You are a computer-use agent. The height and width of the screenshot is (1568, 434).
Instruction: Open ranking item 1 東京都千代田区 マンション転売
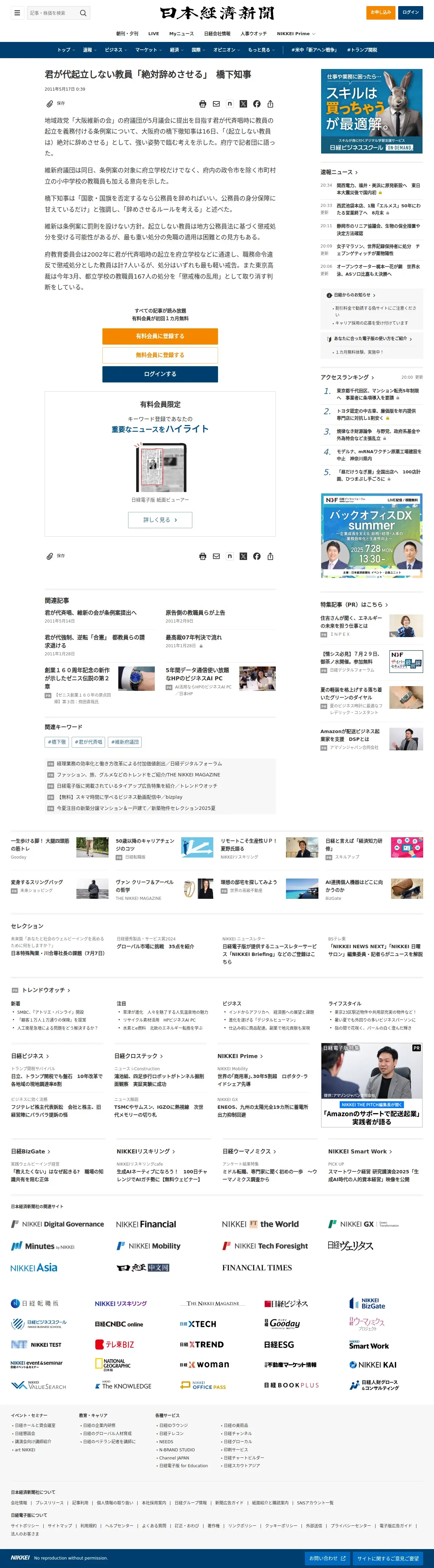pyautogui.click(x=378, y=394)
